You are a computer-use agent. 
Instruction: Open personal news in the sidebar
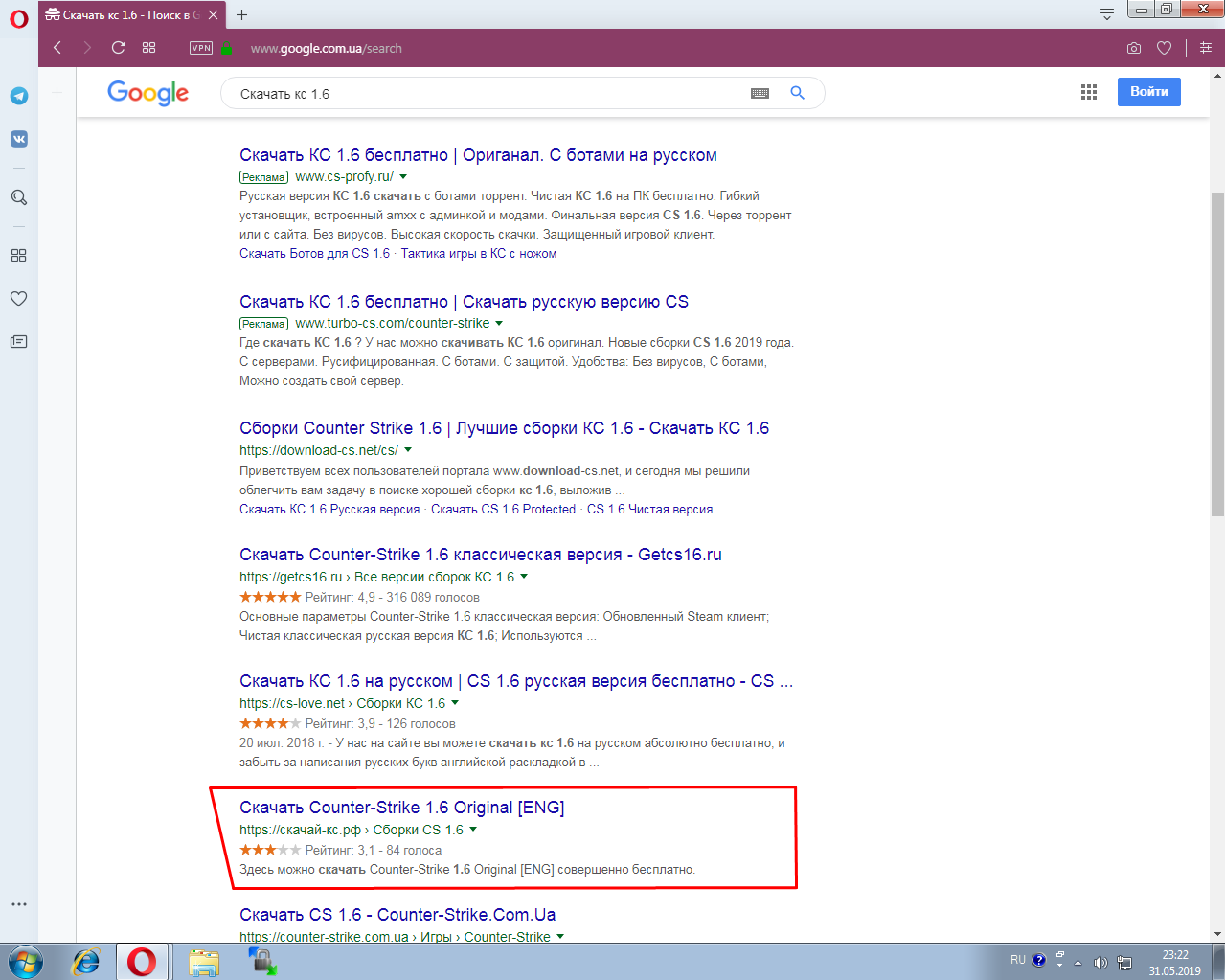(18, 342)
